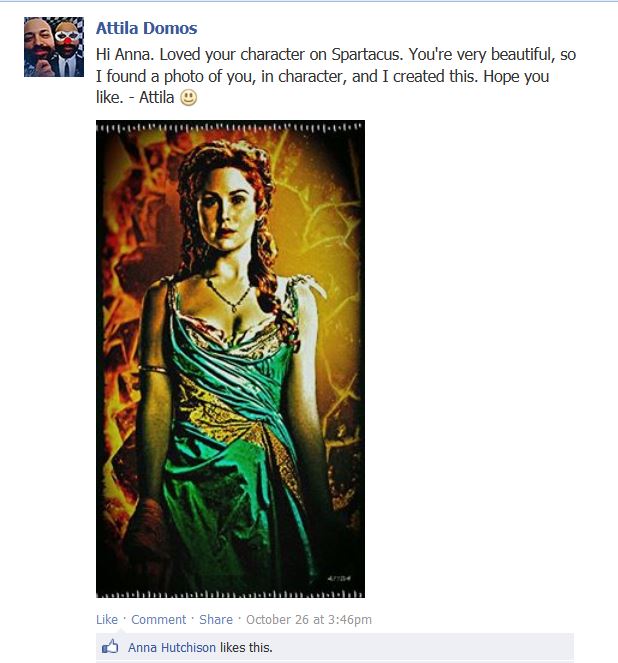
Task: Open Attila Domos's profile picture thumbnail
Action: coord(54,47)
